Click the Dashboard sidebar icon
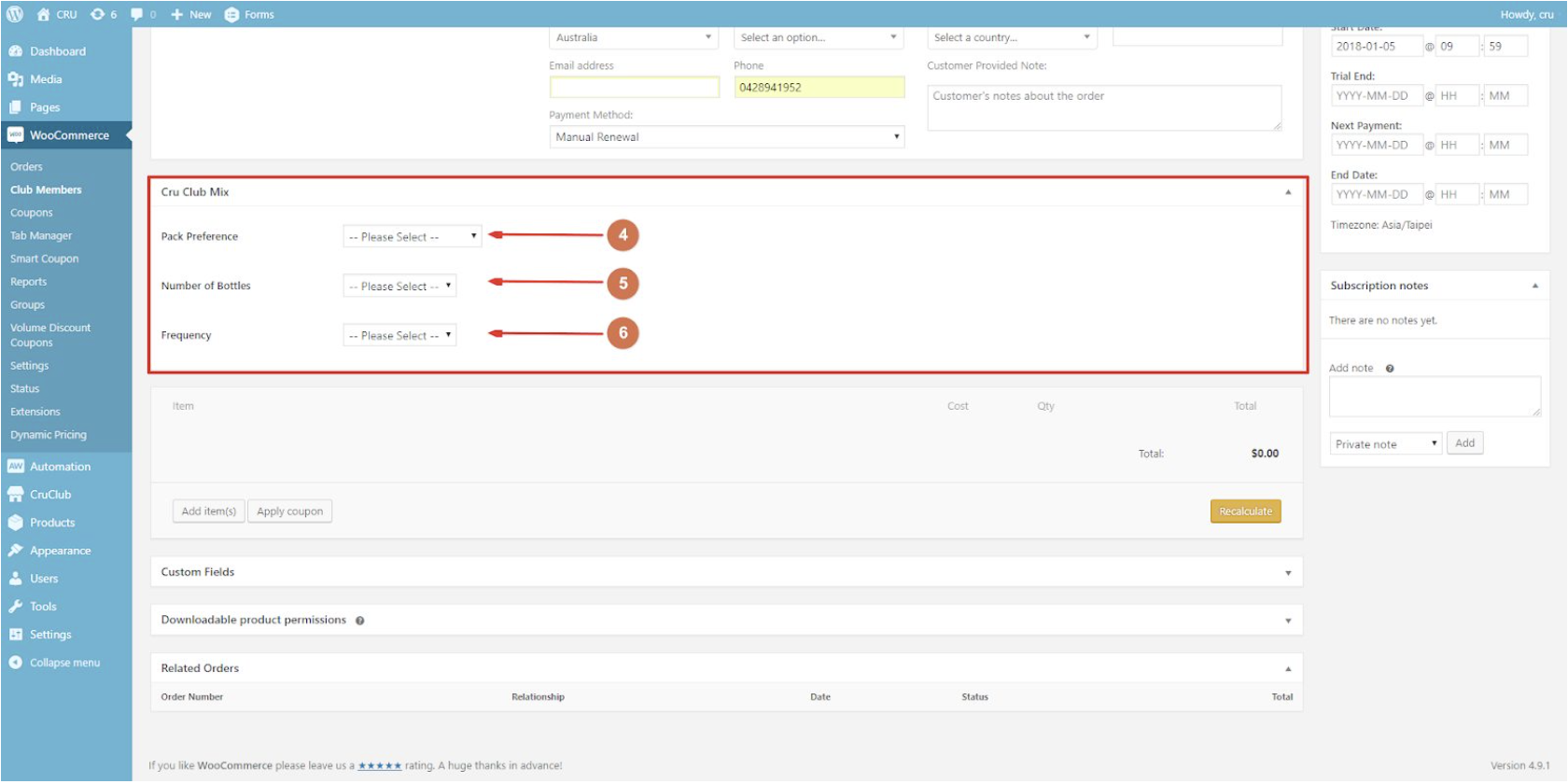This screenshot has height=784, width=1568. (15, 51)
